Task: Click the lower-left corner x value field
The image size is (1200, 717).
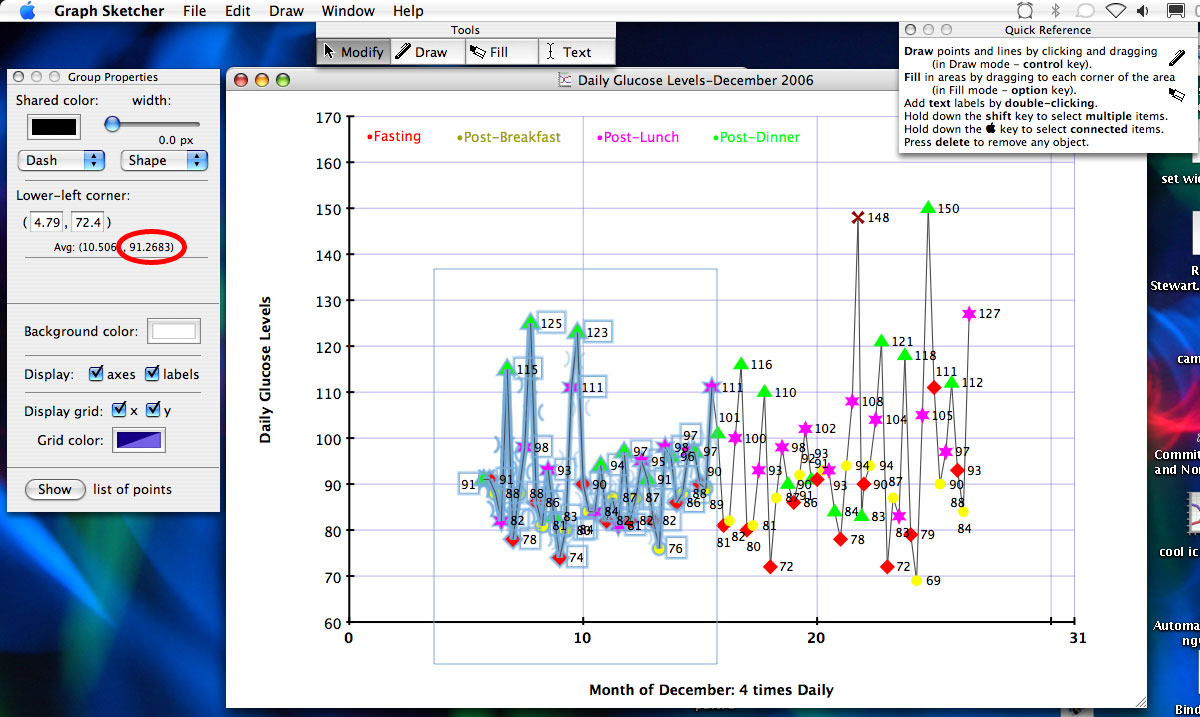Action: [x=49, y=222]
